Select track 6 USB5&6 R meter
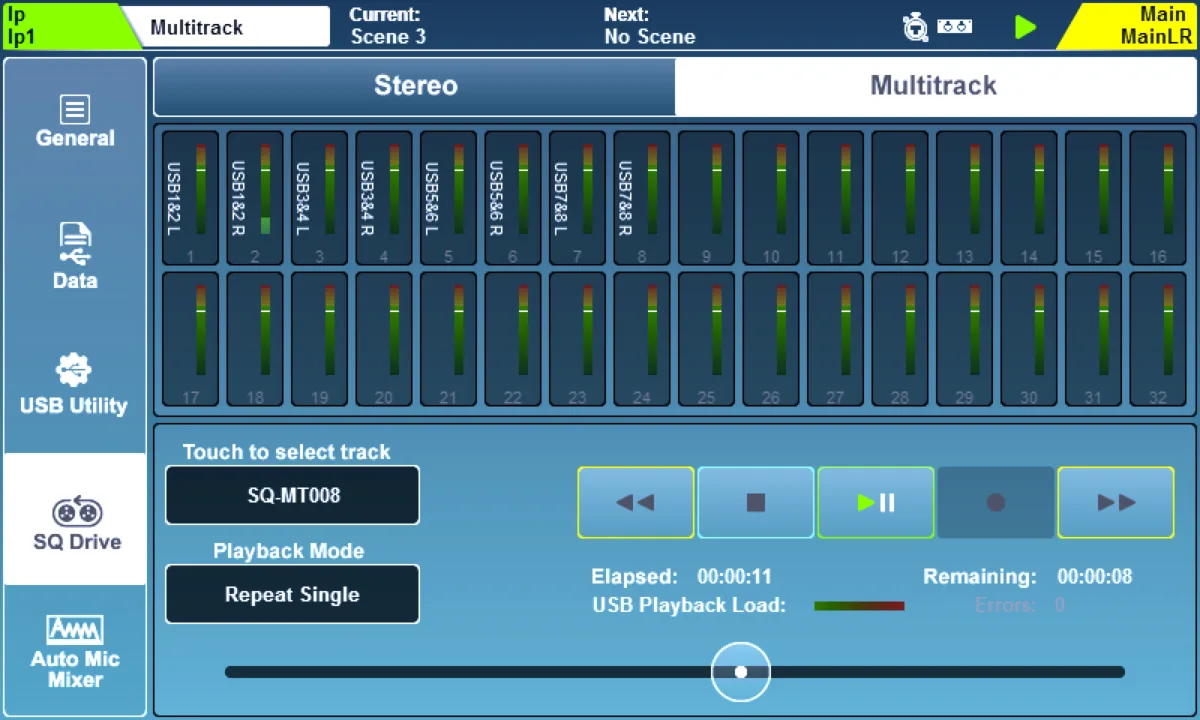Image resolution: width=1200 pixels, height=720 pixels. click(x=513, y=198)
